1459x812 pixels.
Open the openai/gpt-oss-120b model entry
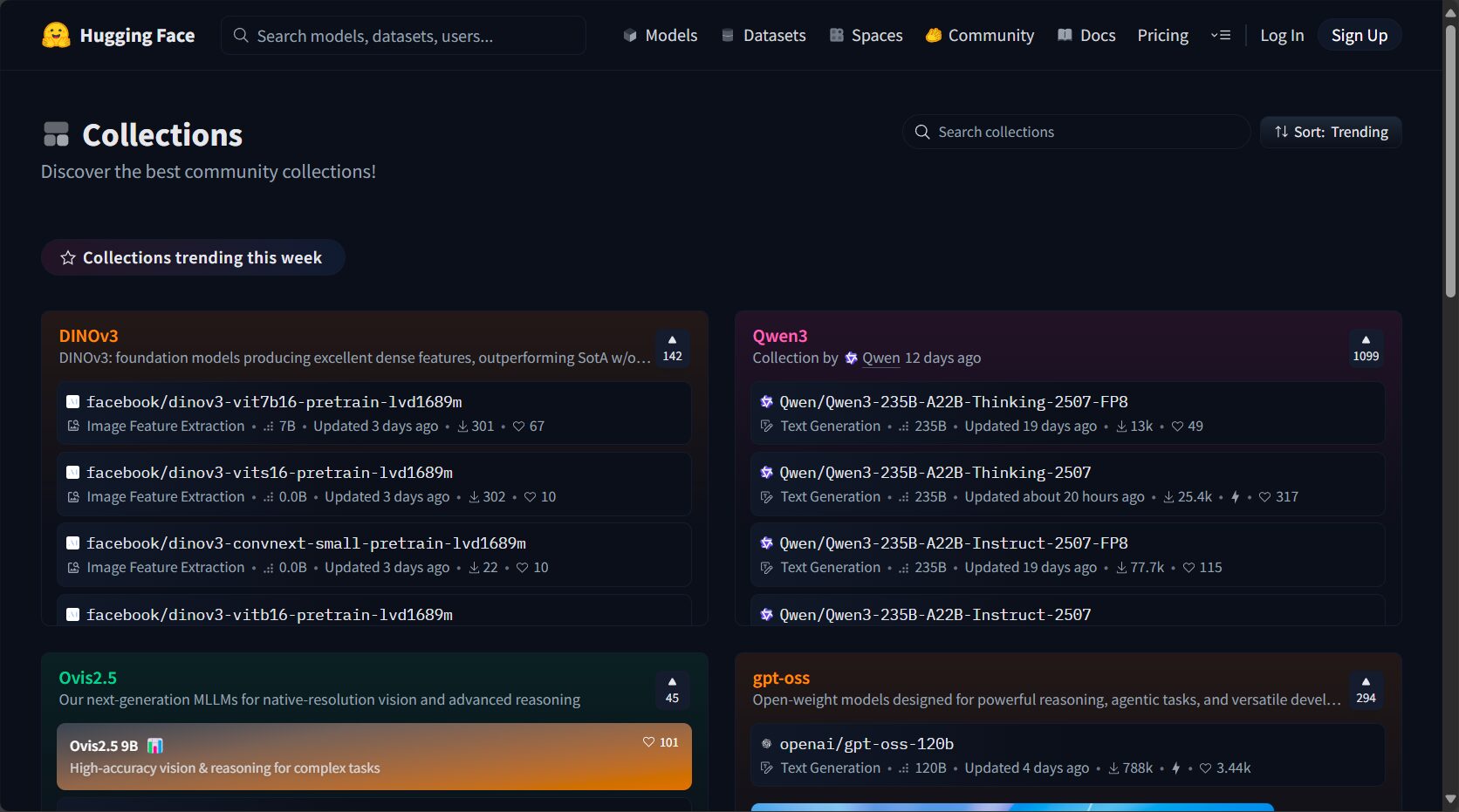point(866,744)
